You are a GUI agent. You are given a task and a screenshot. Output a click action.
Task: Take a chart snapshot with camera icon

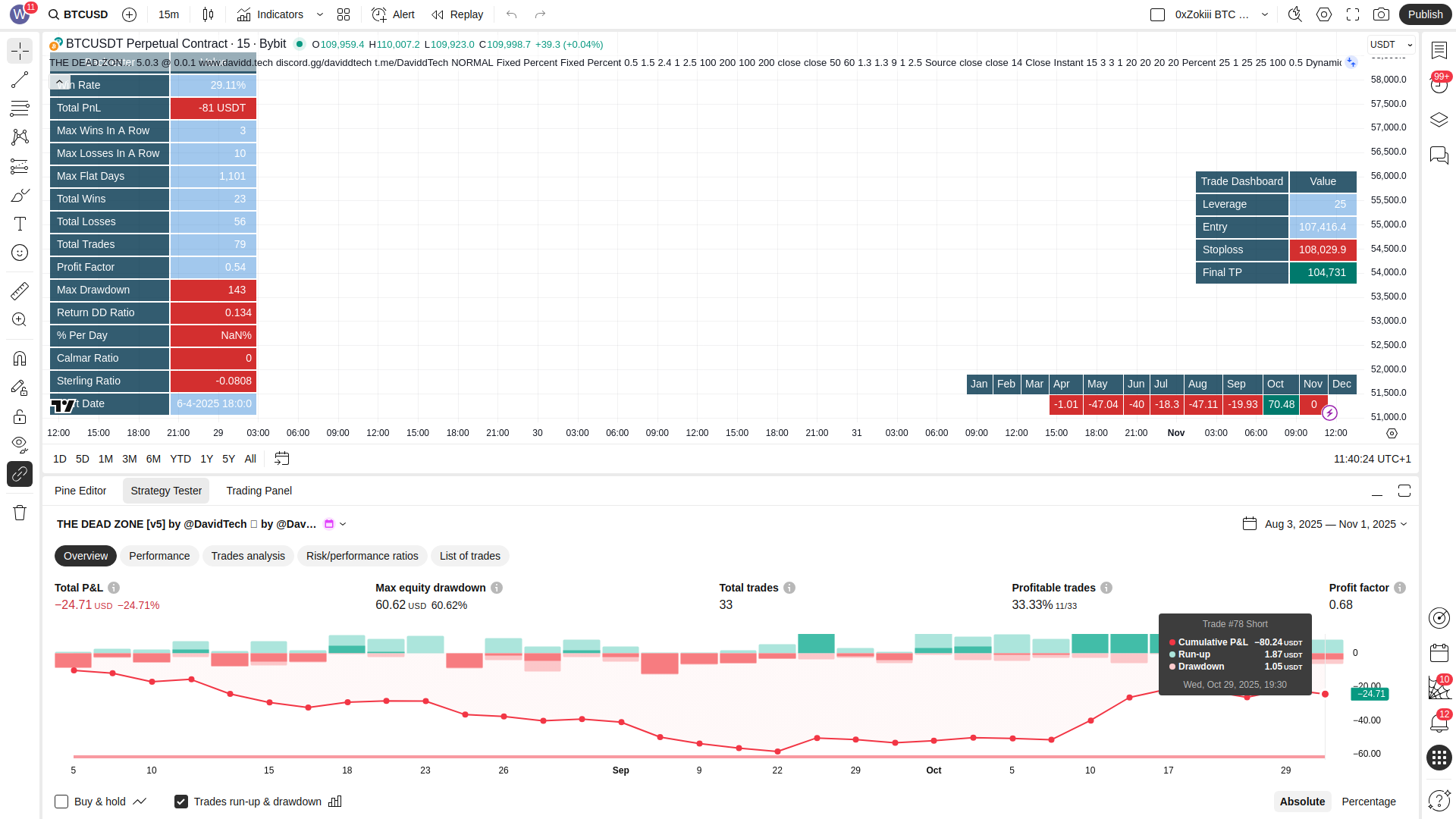point(1381,14)
